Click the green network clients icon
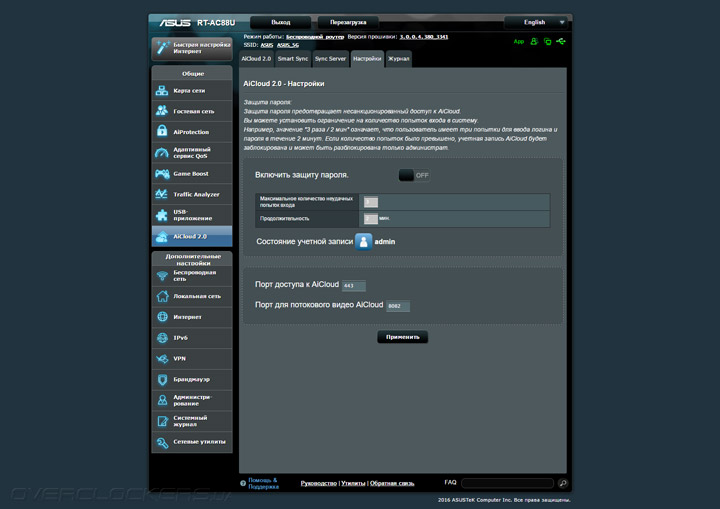 tap(547, 41)
